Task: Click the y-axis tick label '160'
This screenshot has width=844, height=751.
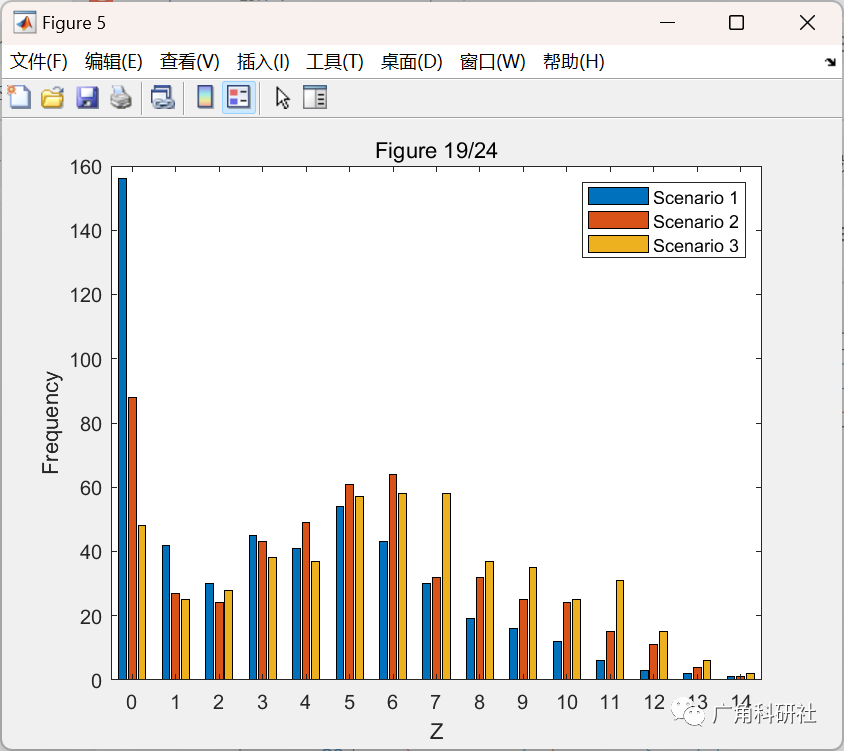Action: (86, 167)
